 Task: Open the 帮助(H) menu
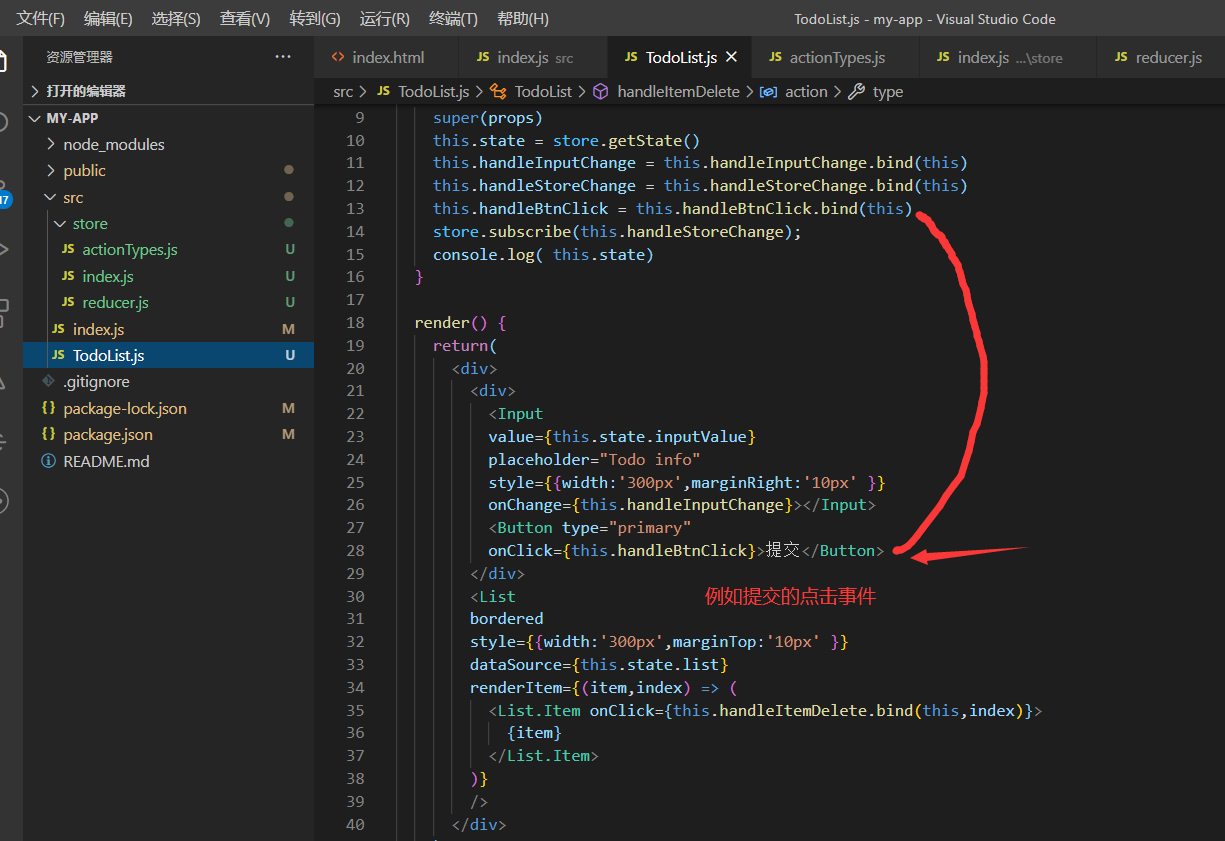point(523,19)
